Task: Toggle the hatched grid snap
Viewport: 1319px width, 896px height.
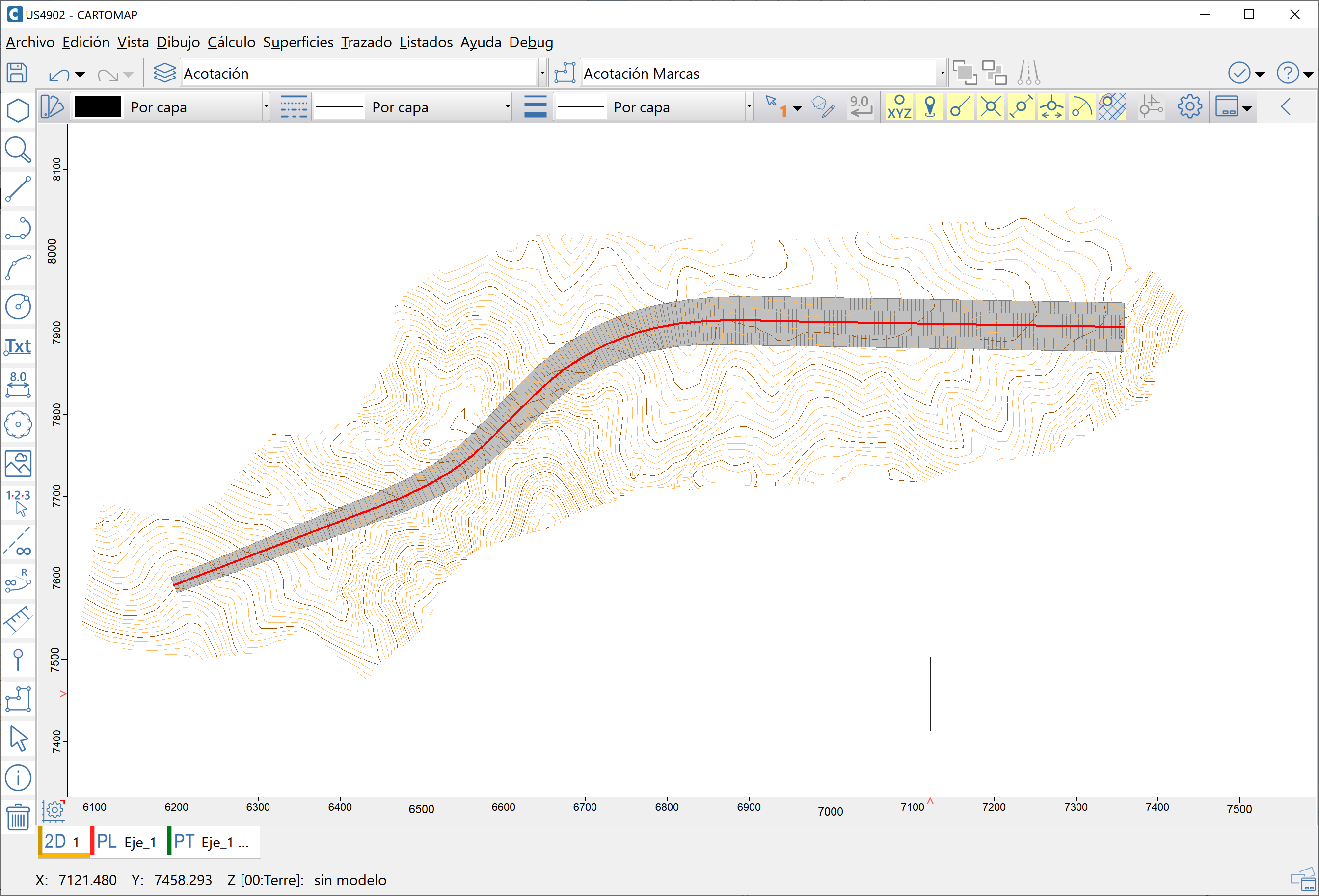Action: tap(1112, 106)
